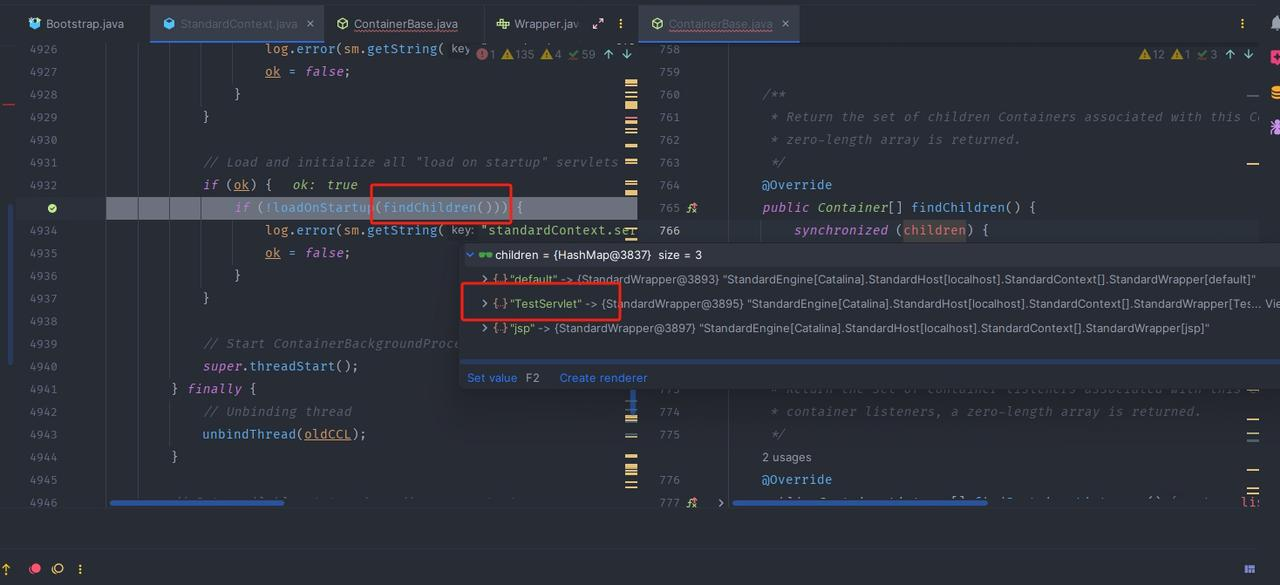Collapse the children HashMap node
This screenshot has height=585, width=1280.
470,255
